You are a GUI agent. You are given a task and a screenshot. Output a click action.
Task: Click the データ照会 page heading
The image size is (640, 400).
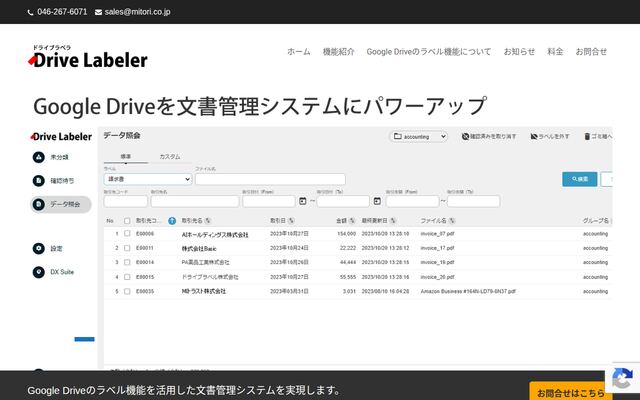pos(122,136)
